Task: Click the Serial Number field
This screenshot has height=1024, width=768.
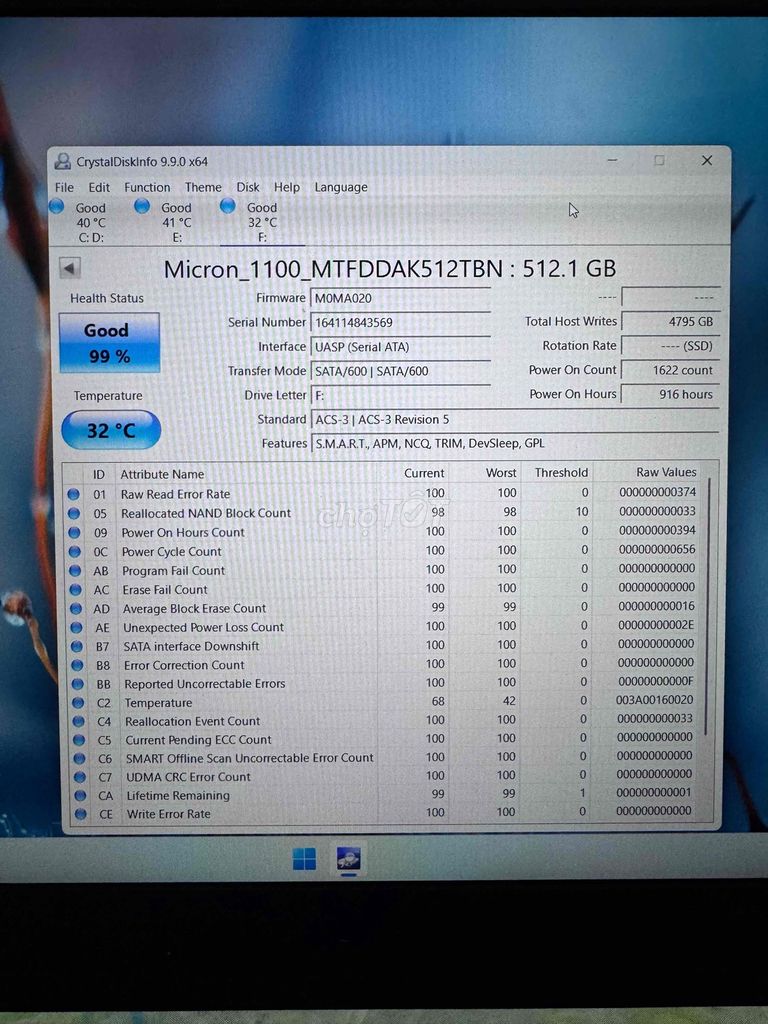Action: (400, 323)
